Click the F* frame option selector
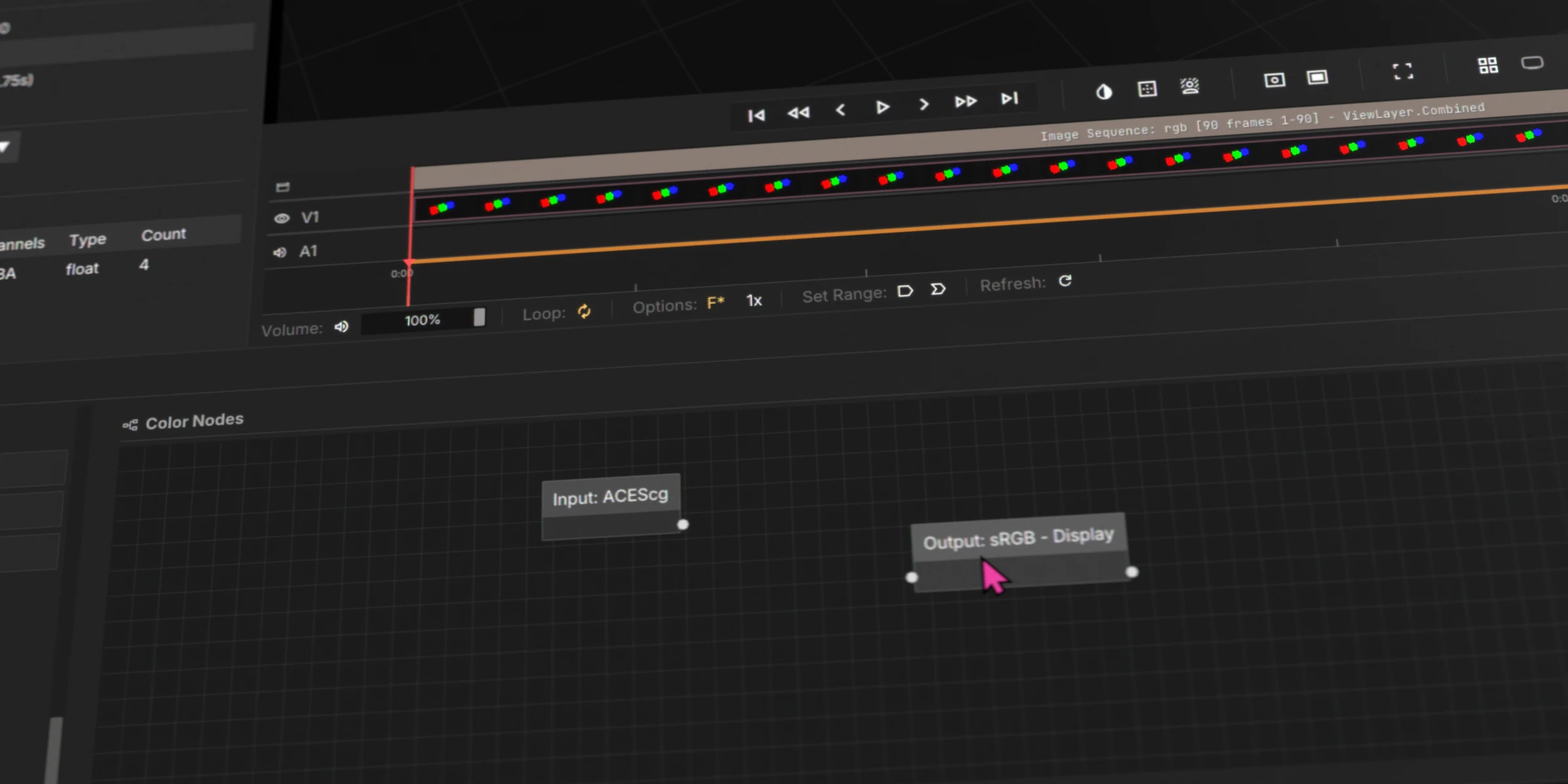 click(x=715, y=303)
